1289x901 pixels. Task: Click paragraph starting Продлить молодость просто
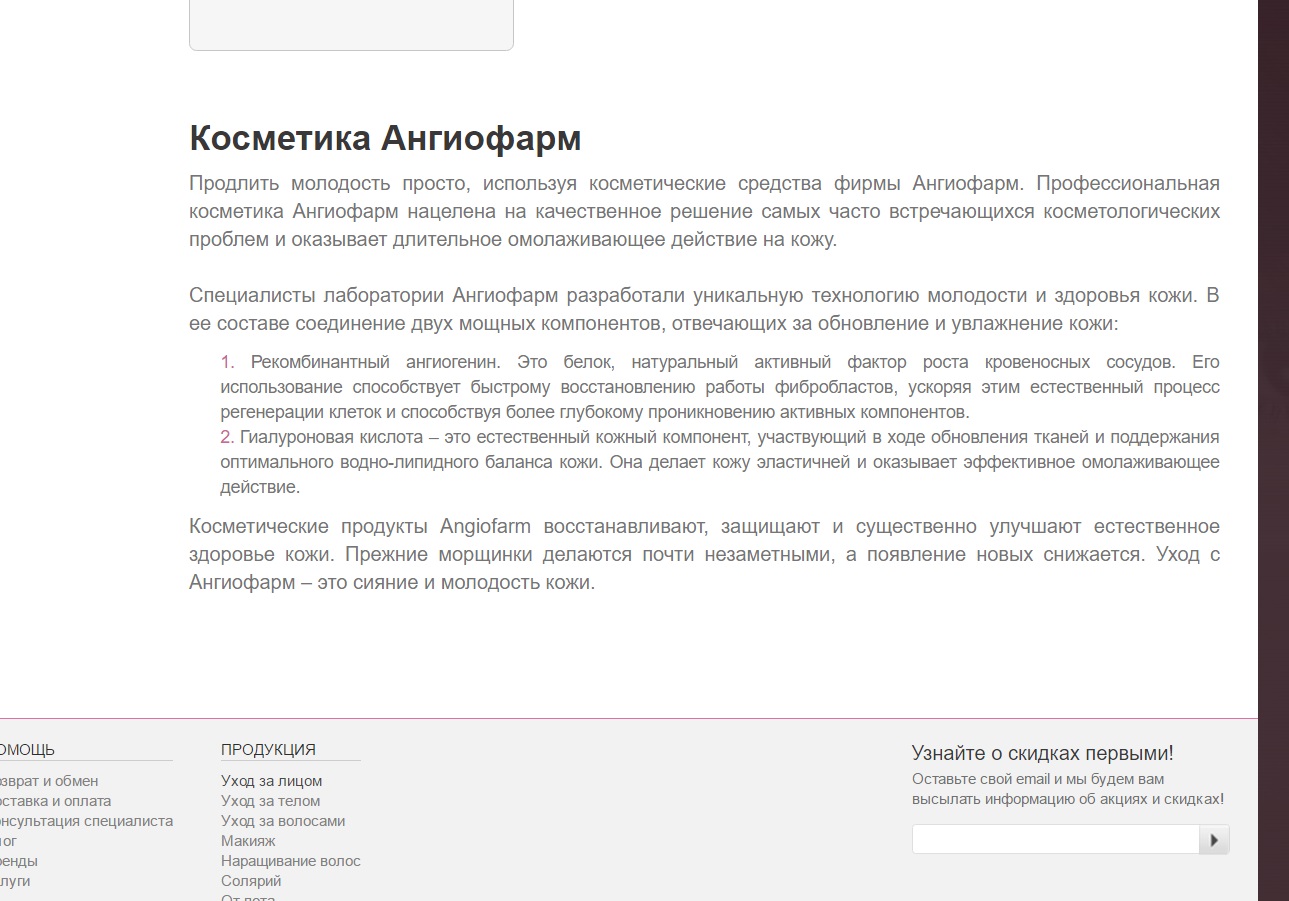704,211
